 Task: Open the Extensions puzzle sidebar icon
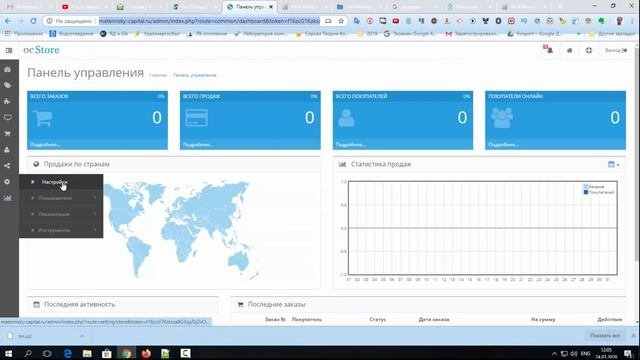click(x=7, y=101)
